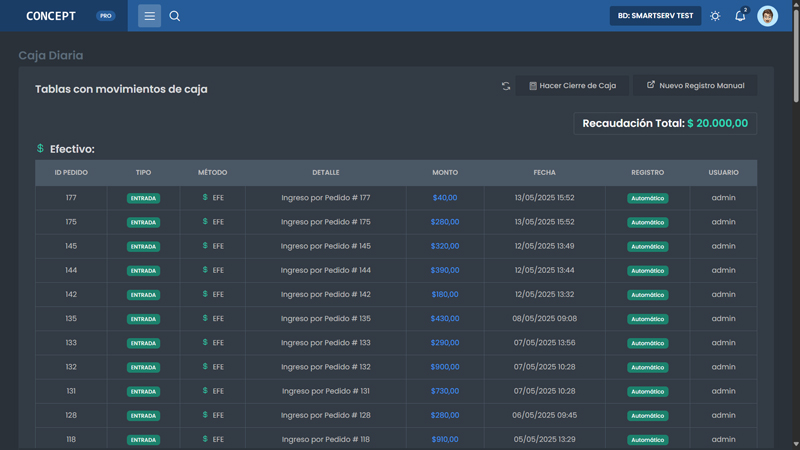The width and height of the screenshot is (800, 450).
Task: Click the EFE cash icon in order 144 row
Action: [x=205, y=270]
